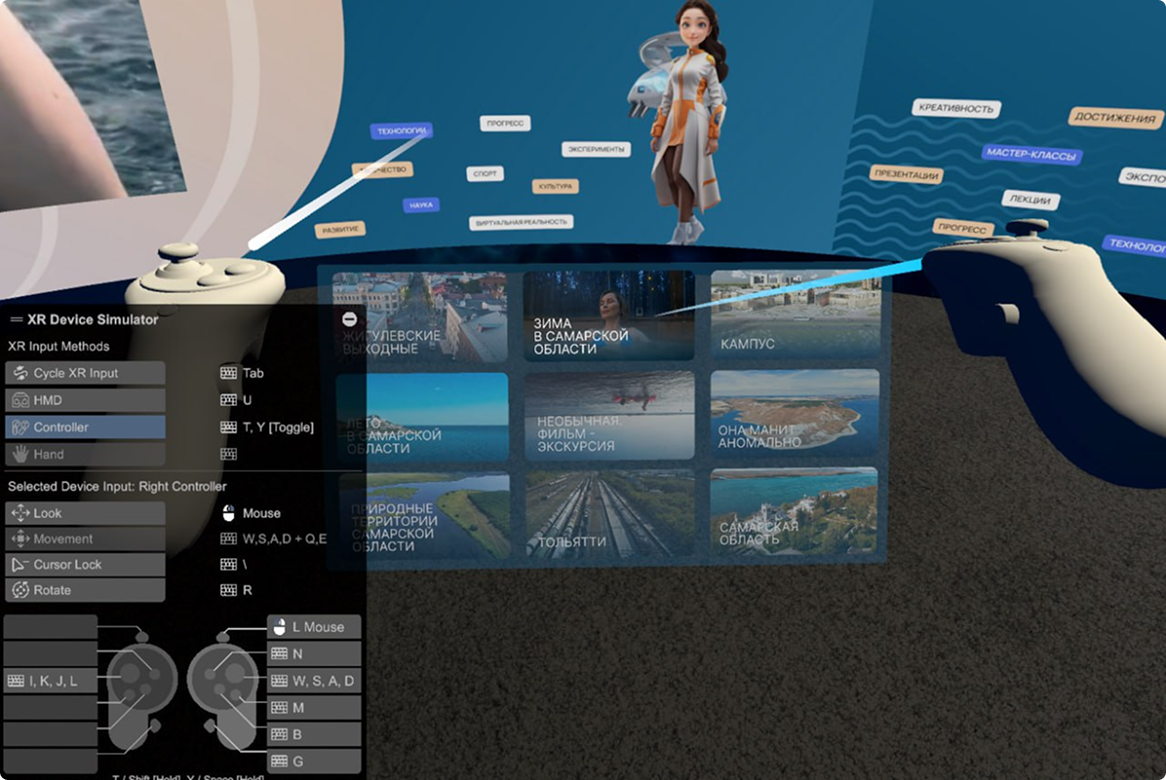Select the orange ПРОГРЕСС tag

(x=962, y=228)
